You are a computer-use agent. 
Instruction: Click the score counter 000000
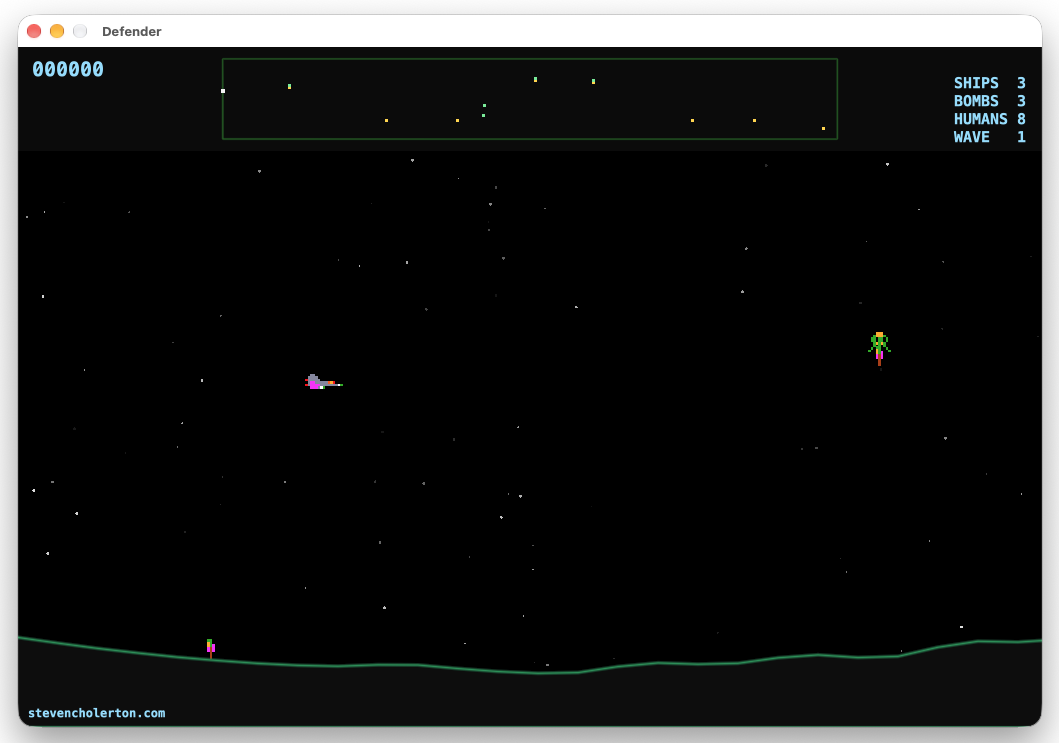[68, 69]
